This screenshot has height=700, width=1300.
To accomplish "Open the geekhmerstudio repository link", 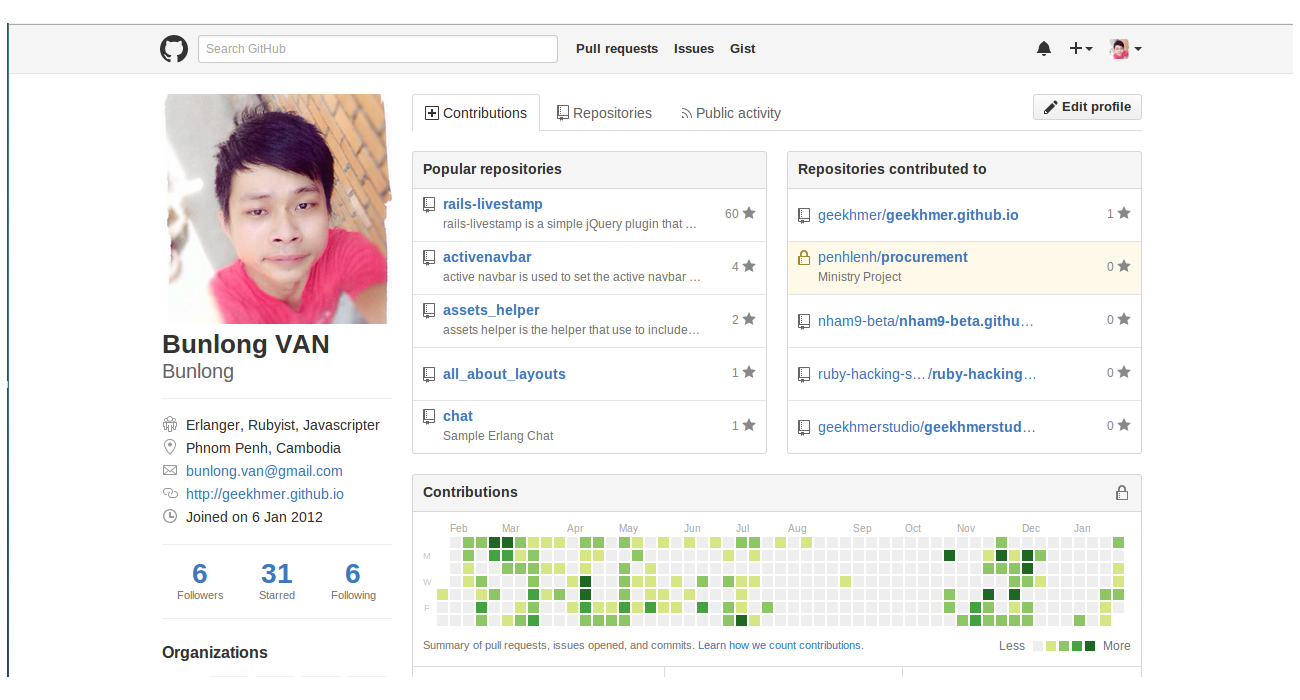I will pos(927,427).
